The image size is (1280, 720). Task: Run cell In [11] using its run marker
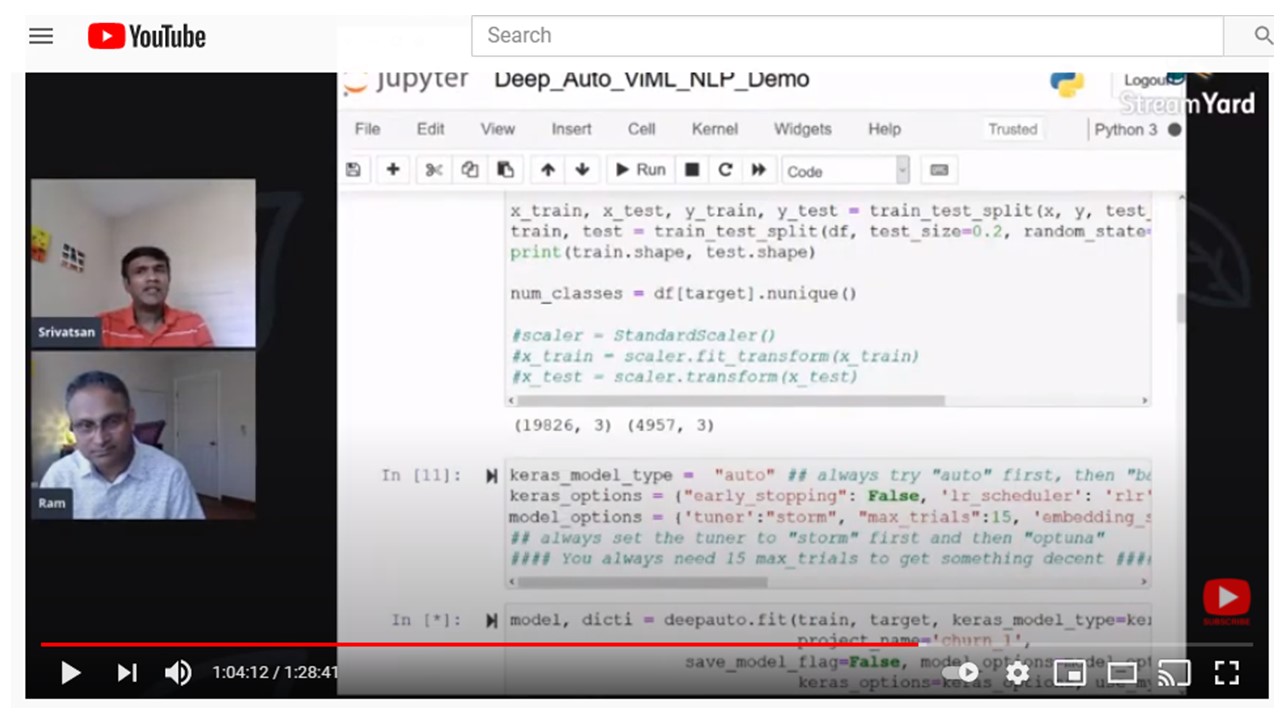click(x=491, y=476)
